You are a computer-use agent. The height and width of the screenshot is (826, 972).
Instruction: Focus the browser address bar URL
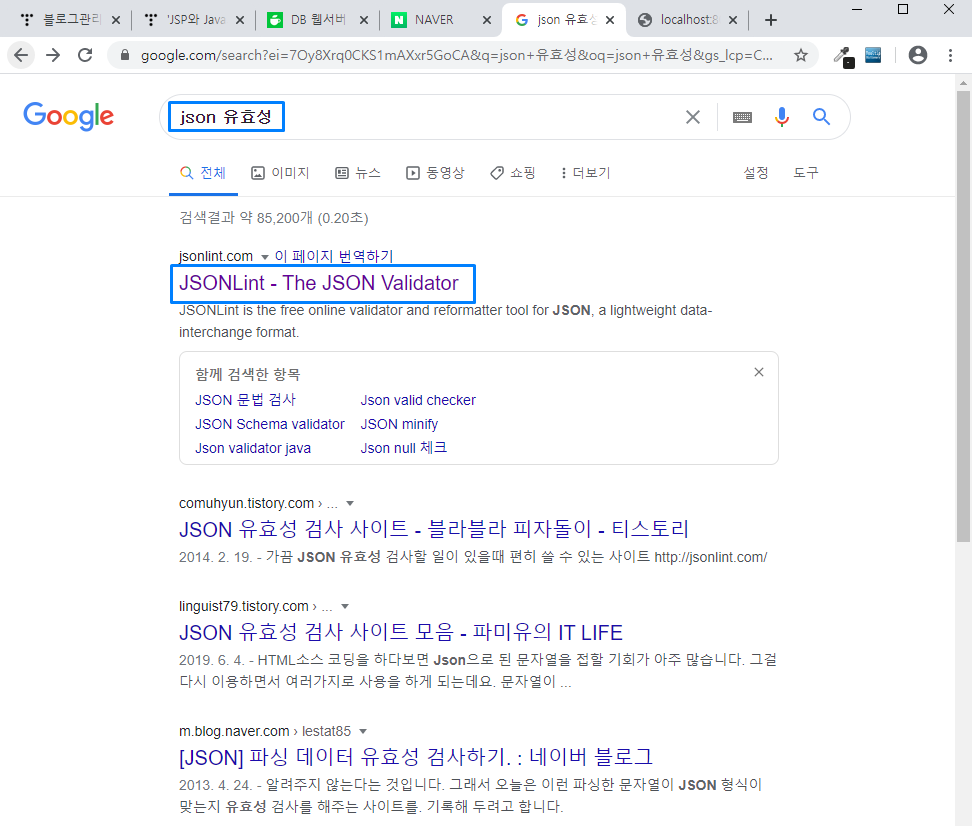(x=456, y=55)
